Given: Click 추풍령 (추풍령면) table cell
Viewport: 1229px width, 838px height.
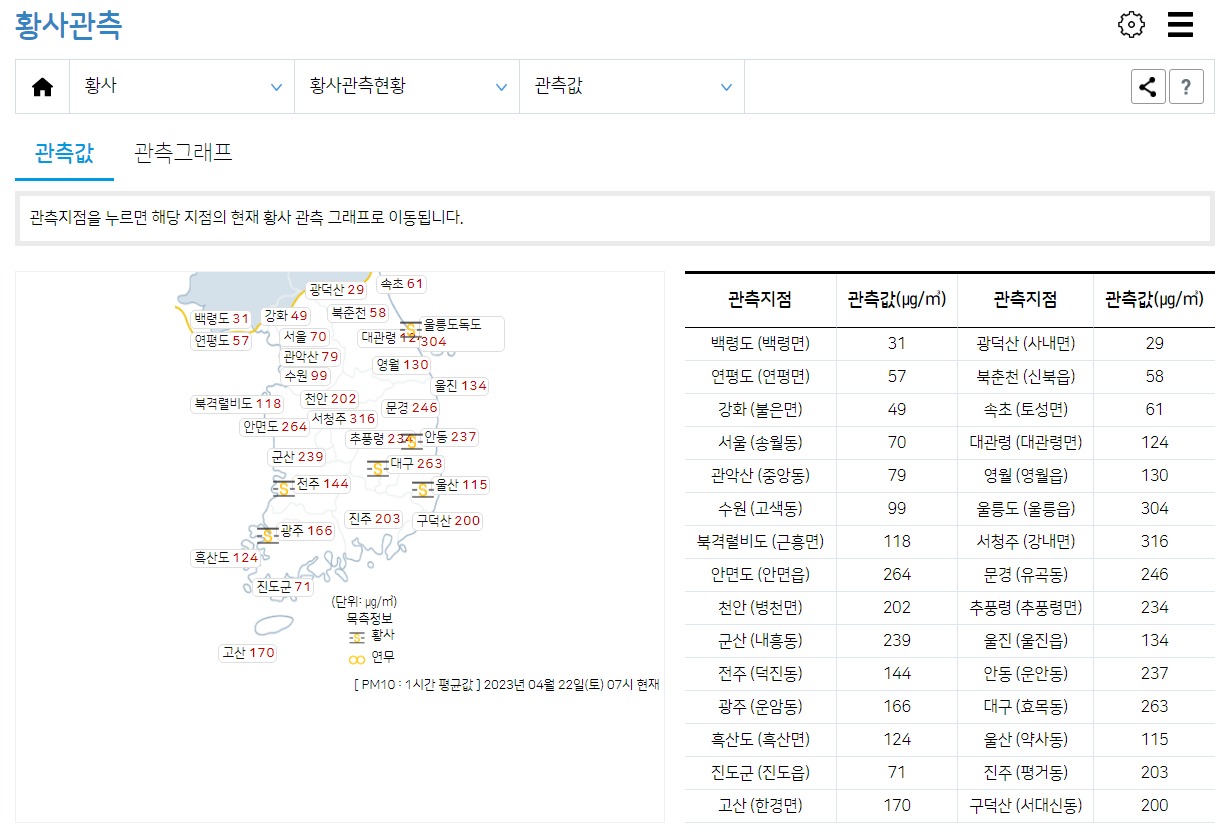Looking at the screenshot, I should [x=1025, y=607].
